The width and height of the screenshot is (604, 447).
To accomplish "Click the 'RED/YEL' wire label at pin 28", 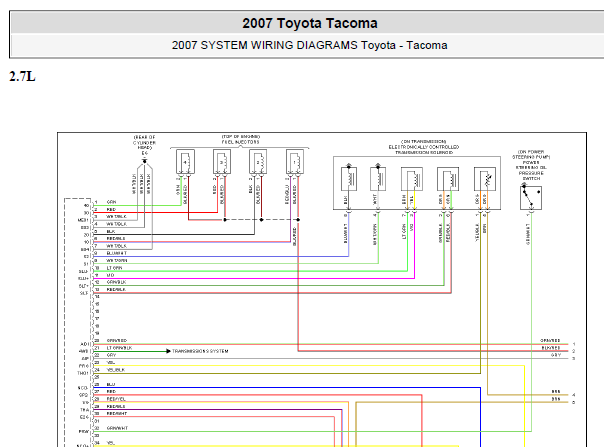I will 116,399.
